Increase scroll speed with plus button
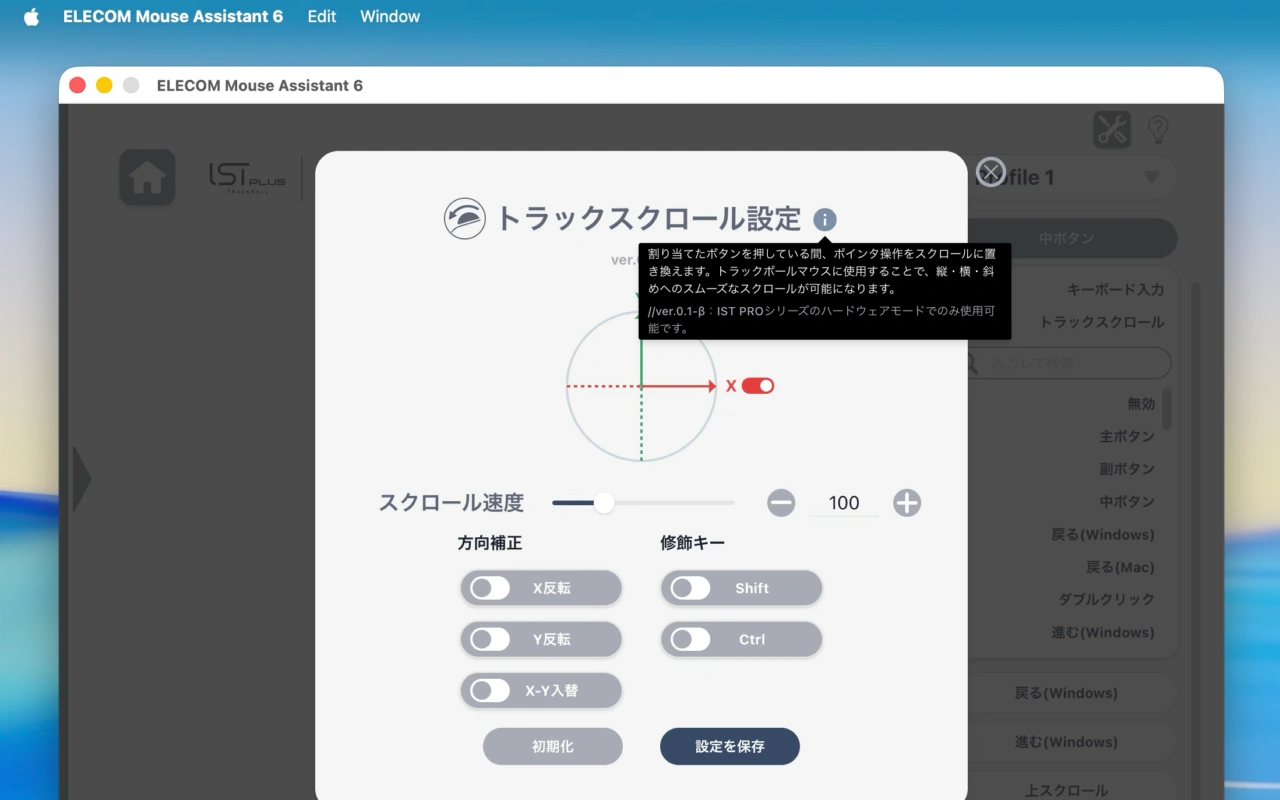 point(907,503)
